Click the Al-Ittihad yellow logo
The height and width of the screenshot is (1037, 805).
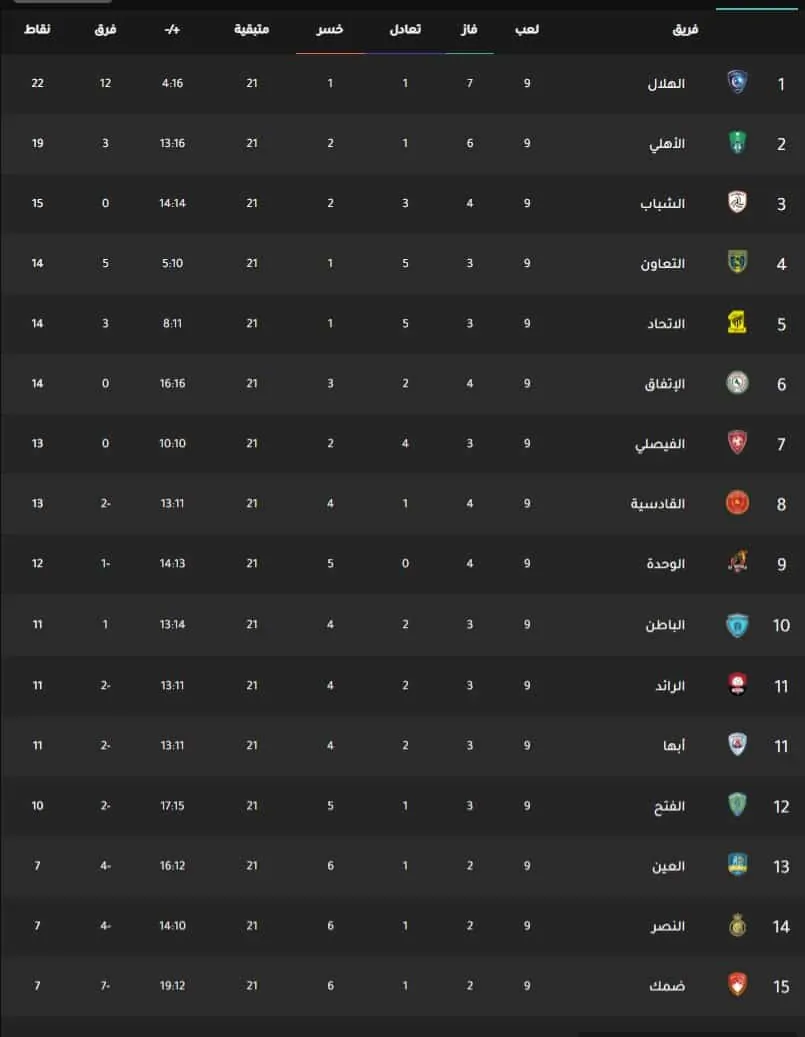click(737, 323)
